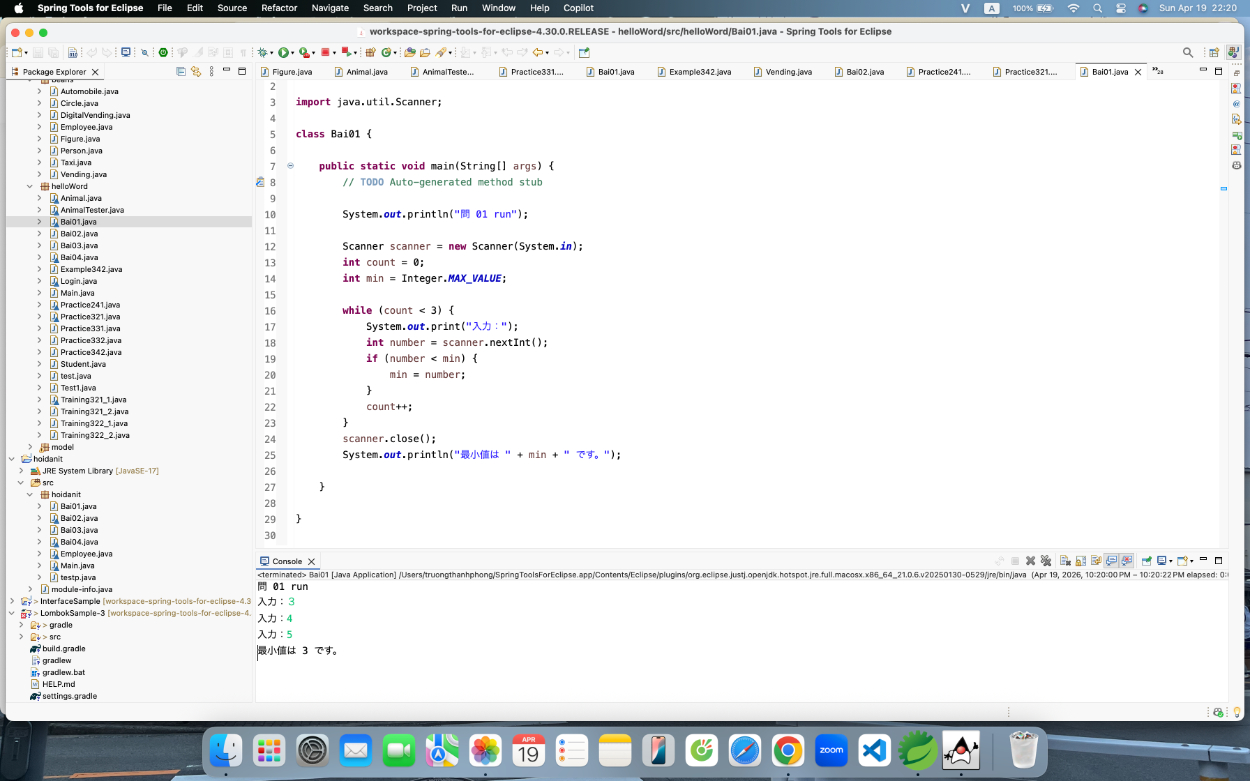This screenshot has height=781, width=1250.
Task: Expand the InterfaceSample project
Action: click(12, 601)
